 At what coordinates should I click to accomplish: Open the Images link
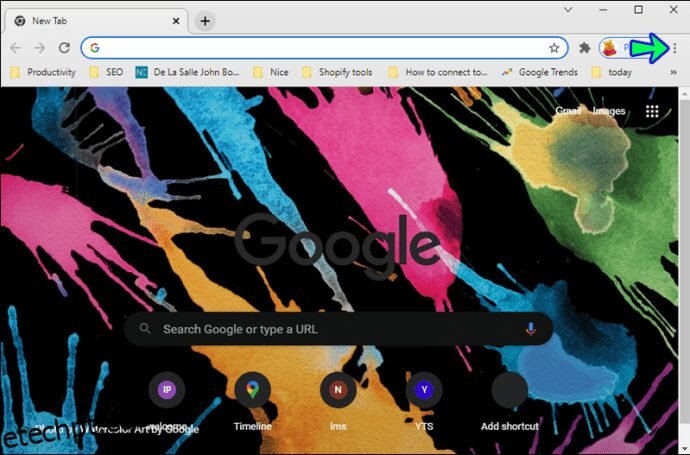[x=609, y=111]
